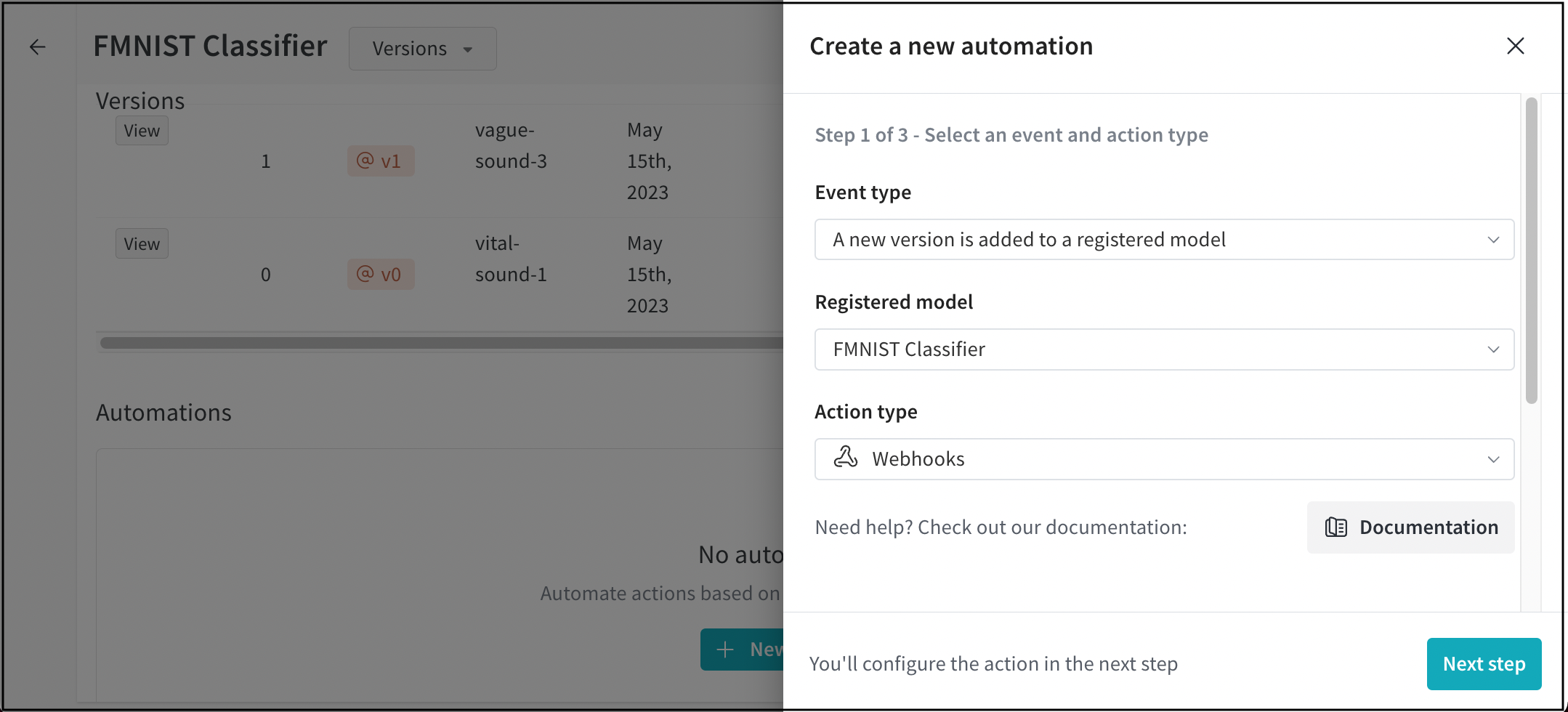Click the v1 alias tag
This screenshot has height=712, width=1568.
[381, 161]
